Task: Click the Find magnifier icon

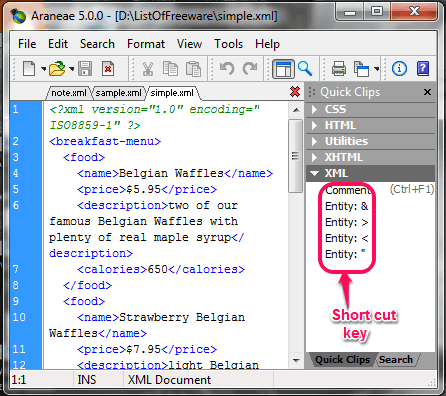Action: (305, 68)
